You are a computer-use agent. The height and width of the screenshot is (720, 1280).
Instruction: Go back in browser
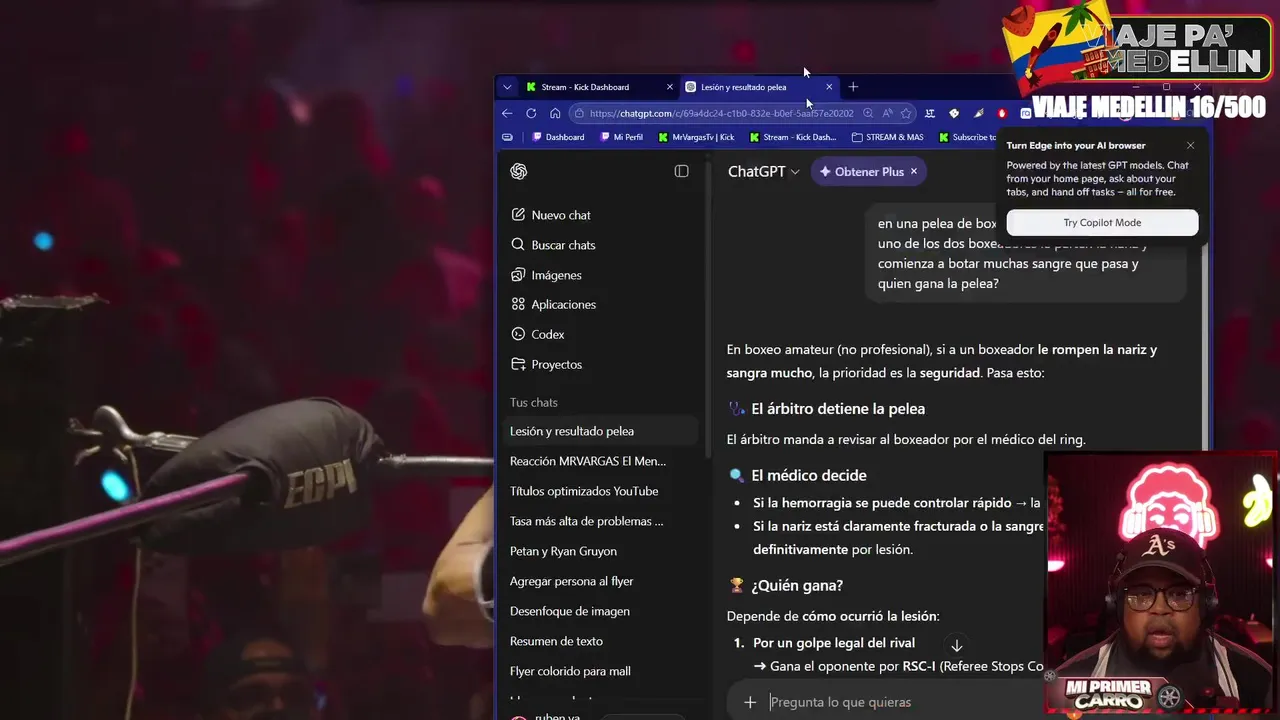point(507,113)
